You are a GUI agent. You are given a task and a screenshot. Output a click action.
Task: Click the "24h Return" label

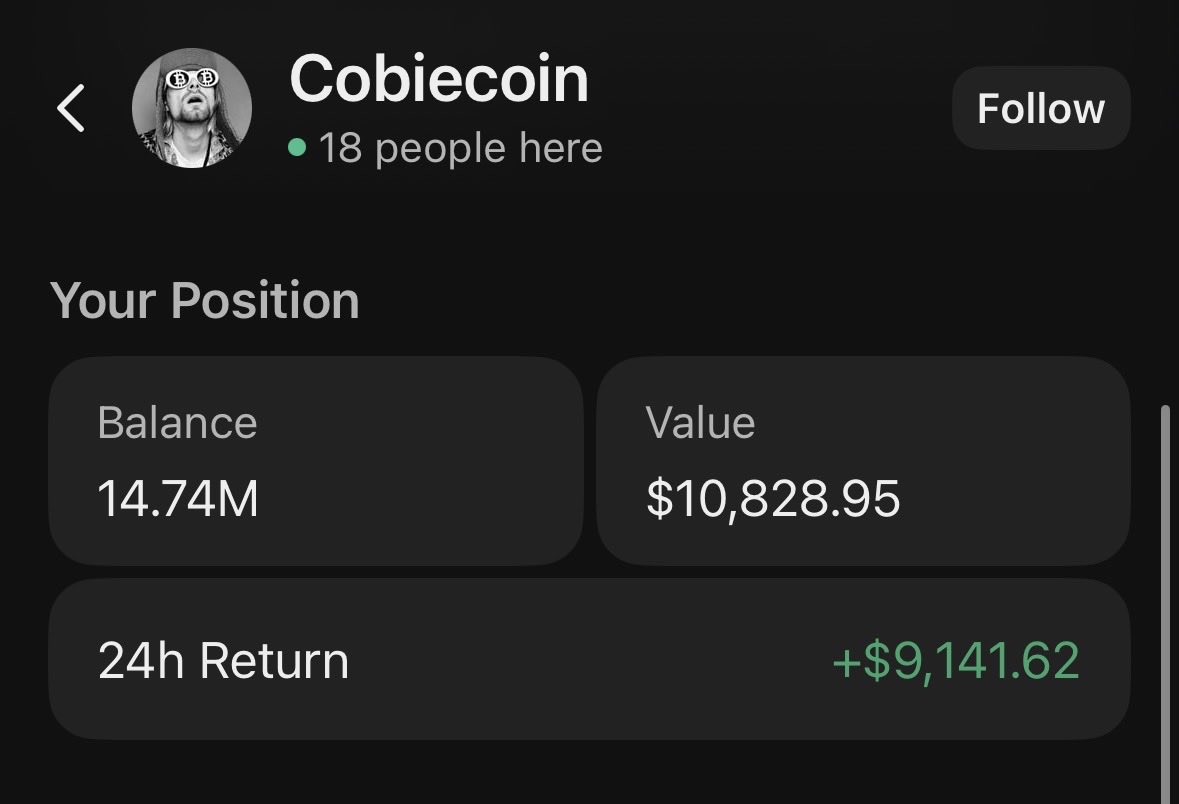click(x=223, y=661)
